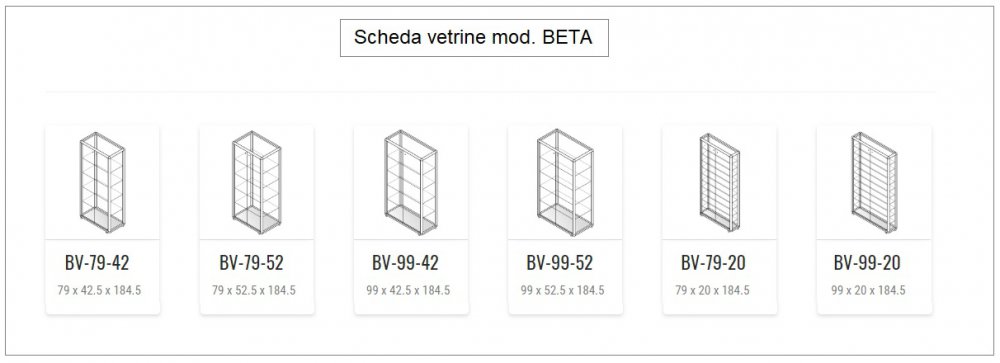Viewport: 1000px width, 363px height.
Task: Open the BV-99-20 slim cabinet drawing
Action: pyautogui.click(x=874, y=182)
